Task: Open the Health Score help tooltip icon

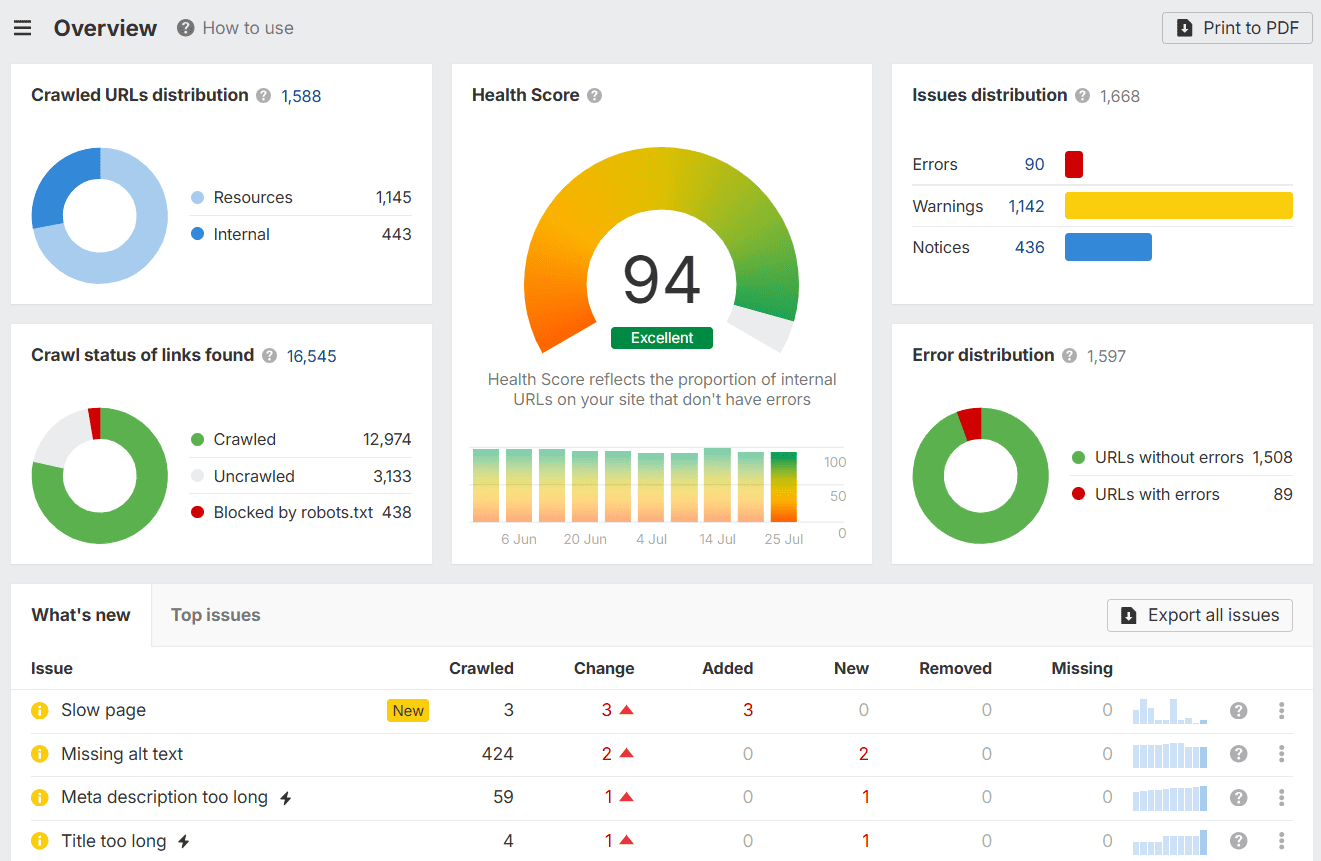Action: tap(595, 95)
